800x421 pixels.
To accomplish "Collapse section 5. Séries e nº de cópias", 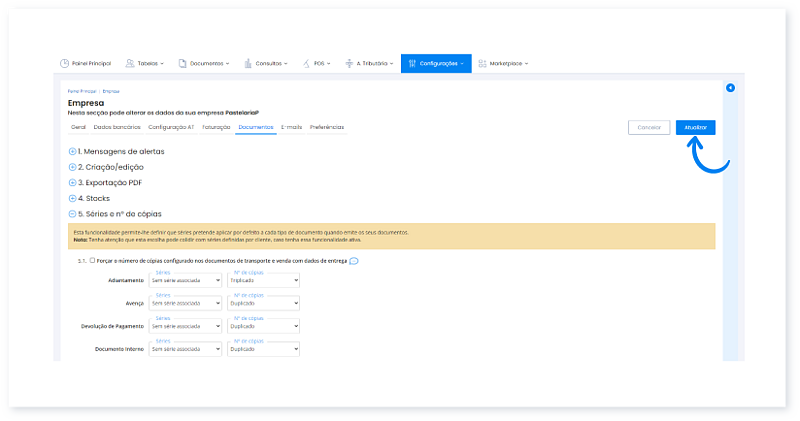I will [72, 214].
